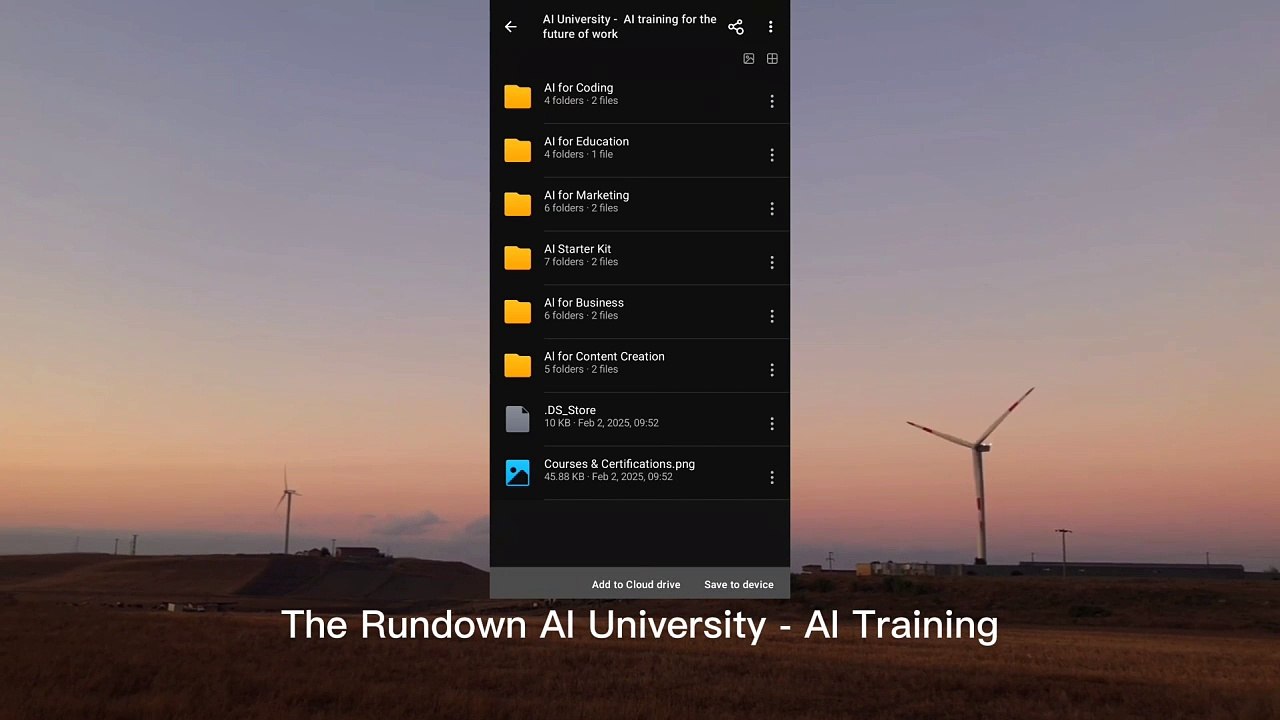
Task: Open options for Courses & Certifications.png
Action: pyautogui.click(x=772, y=478)
